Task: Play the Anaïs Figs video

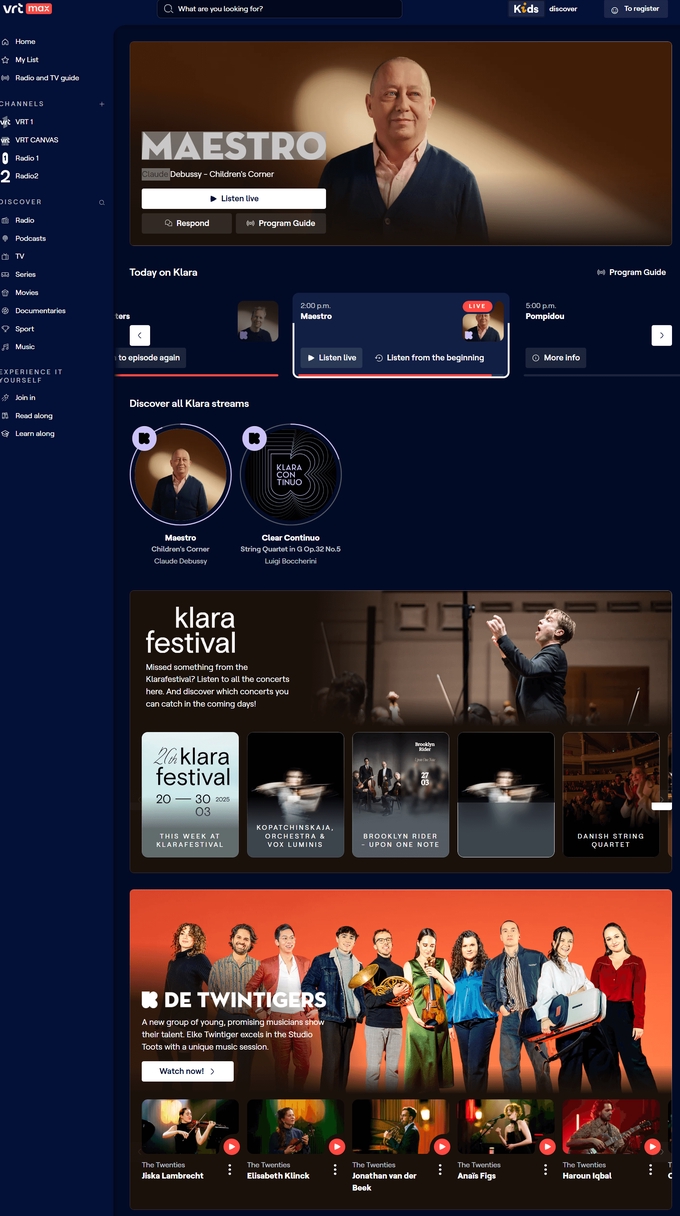Action: click(547, 1146)
